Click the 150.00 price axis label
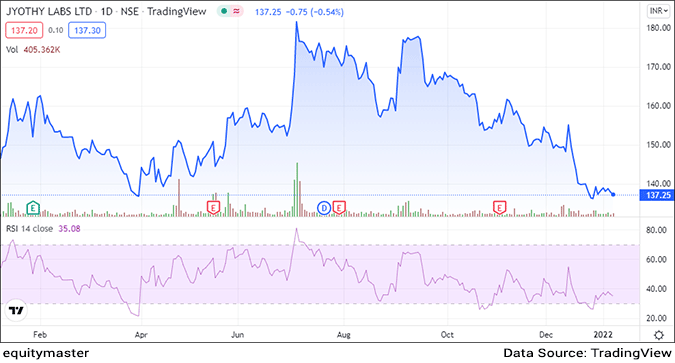This screenshot has width=675, height=363. click(659, 145)
